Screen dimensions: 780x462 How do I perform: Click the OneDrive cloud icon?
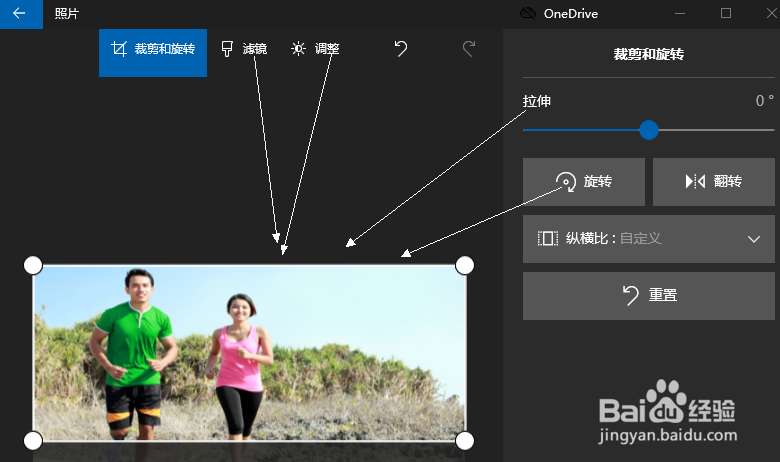528,13
